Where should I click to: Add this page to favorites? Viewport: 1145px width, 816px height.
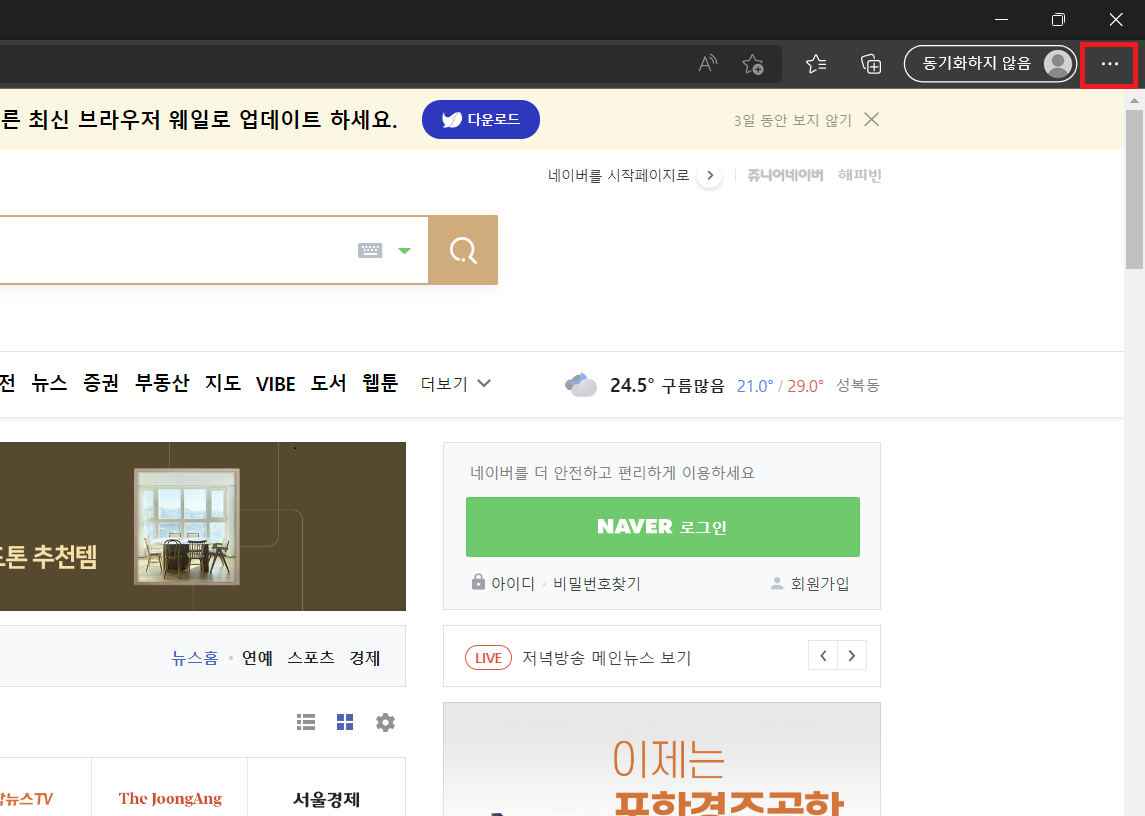coord(753,64)
